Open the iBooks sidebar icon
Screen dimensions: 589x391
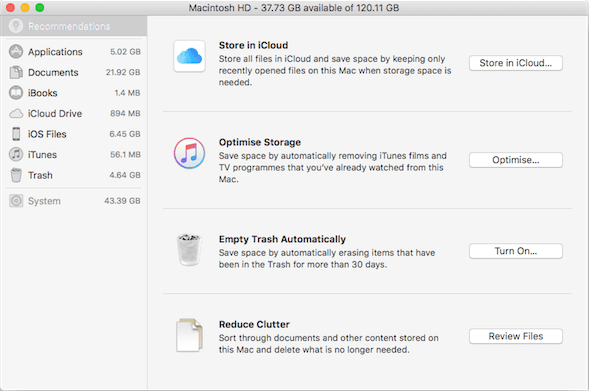click(16, 93)
